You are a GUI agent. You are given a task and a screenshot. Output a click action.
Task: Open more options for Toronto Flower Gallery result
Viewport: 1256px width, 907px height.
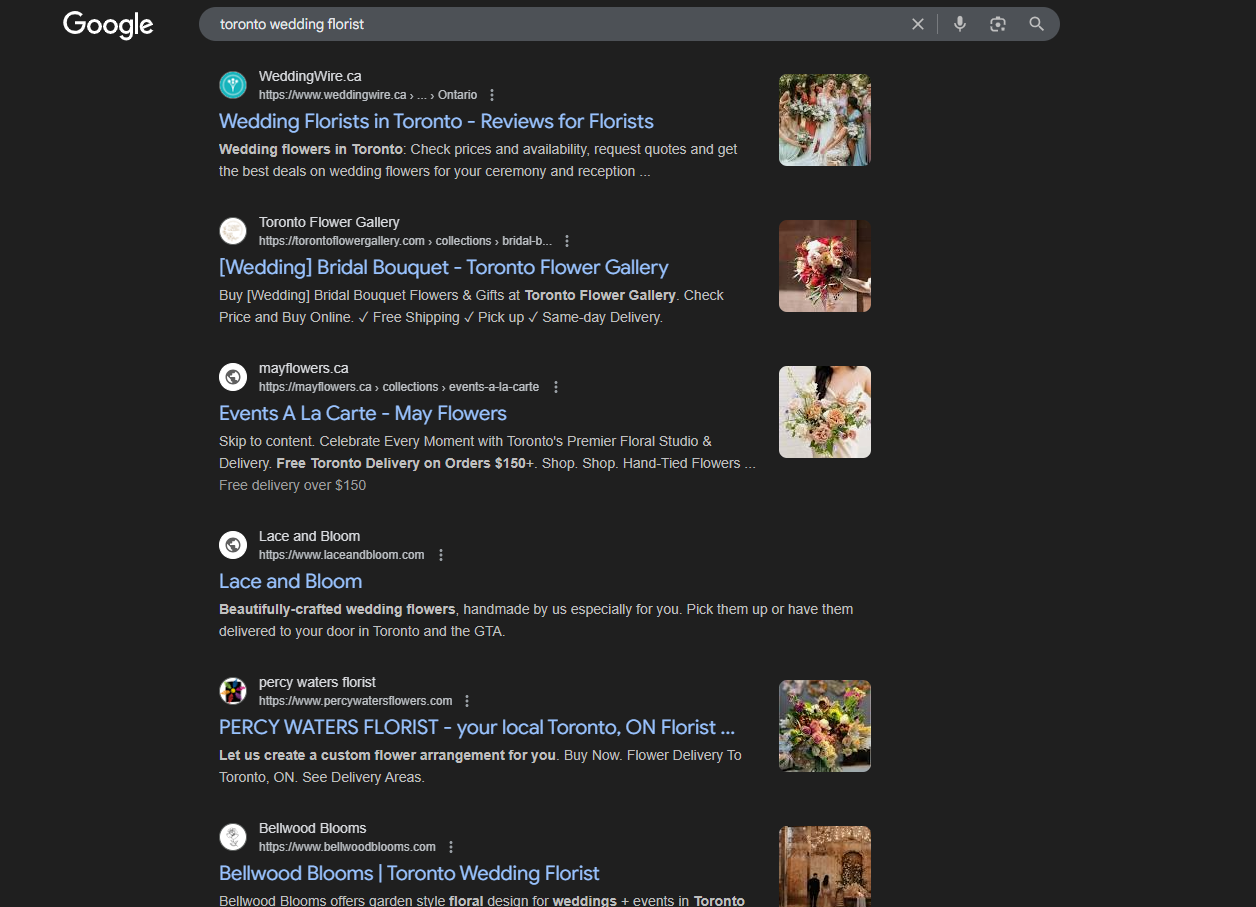pos(567,241)
